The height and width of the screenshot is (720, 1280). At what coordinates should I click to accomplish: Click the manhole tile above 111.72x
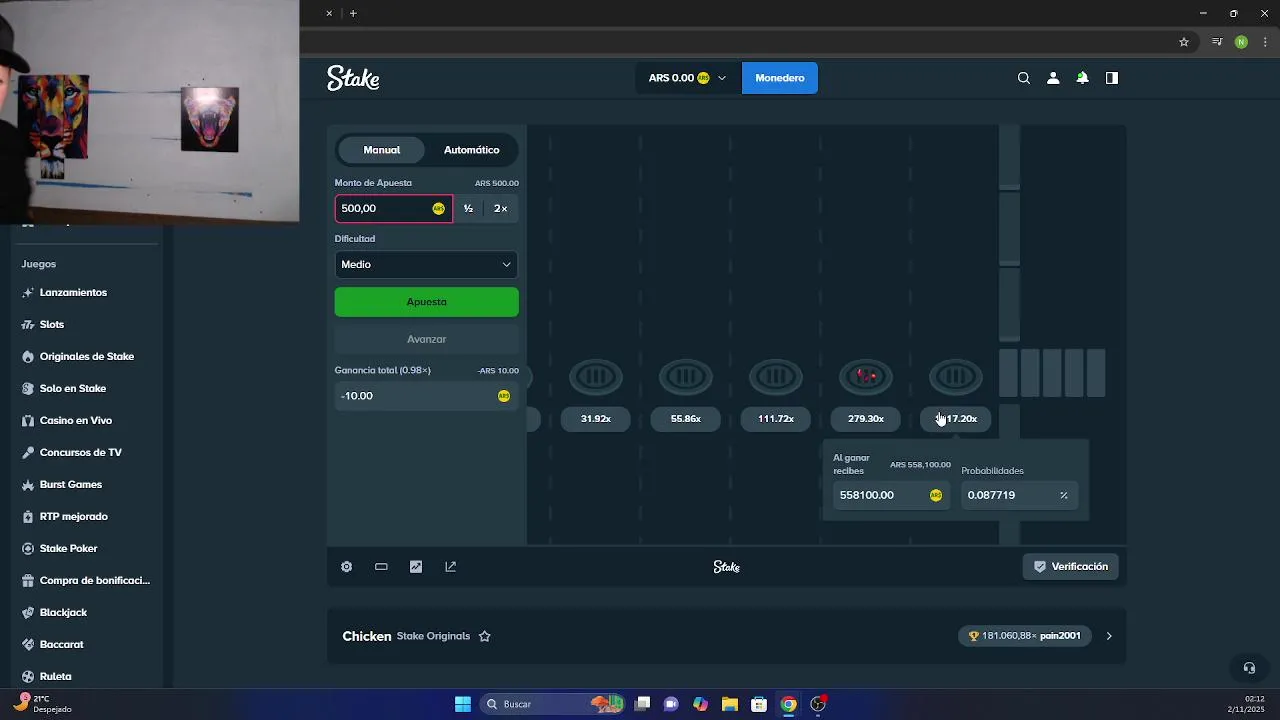click(x=776, y=377)
